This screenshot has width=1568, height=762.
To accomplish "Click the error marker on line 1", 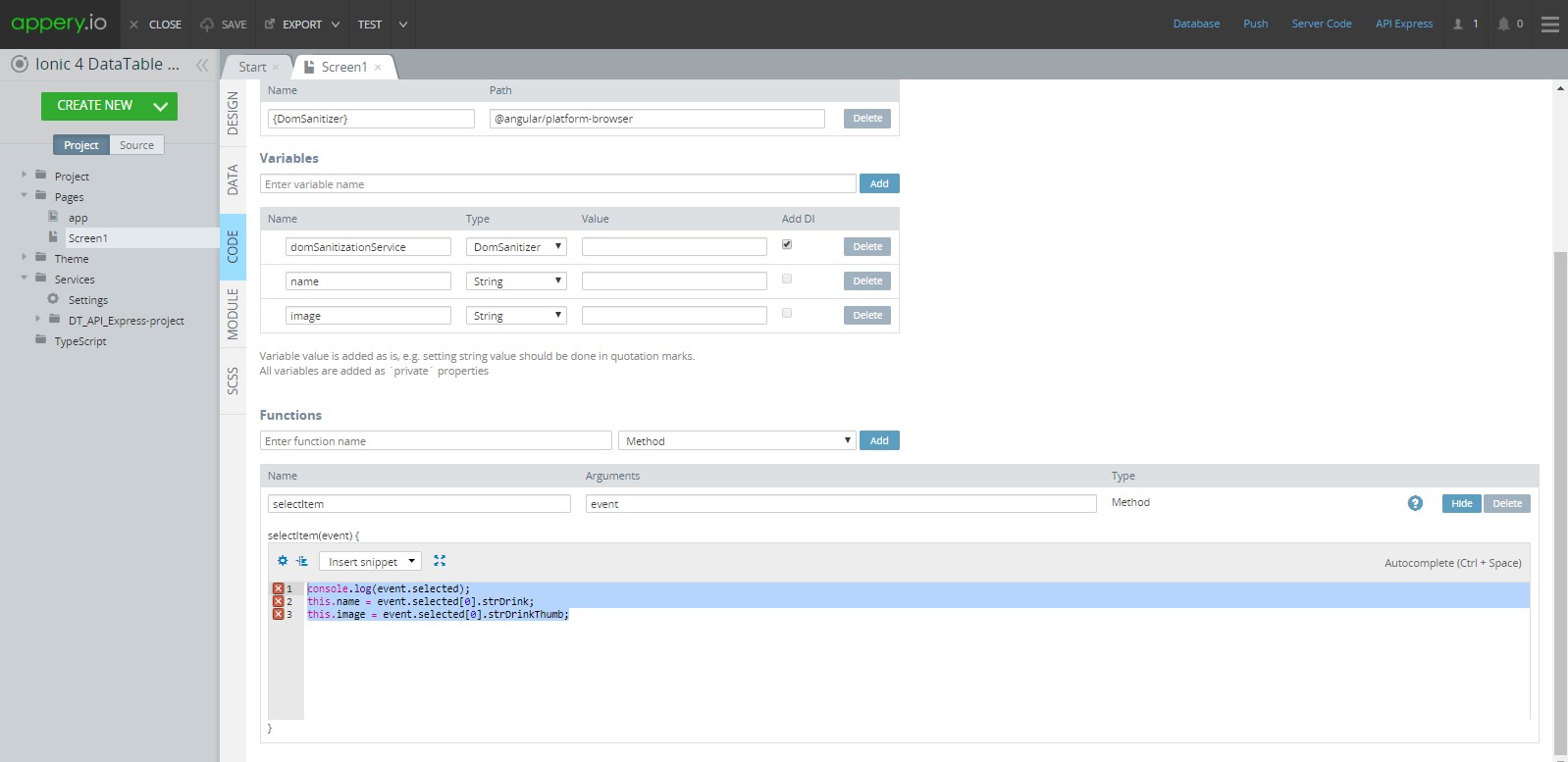I will click(278, 588).
